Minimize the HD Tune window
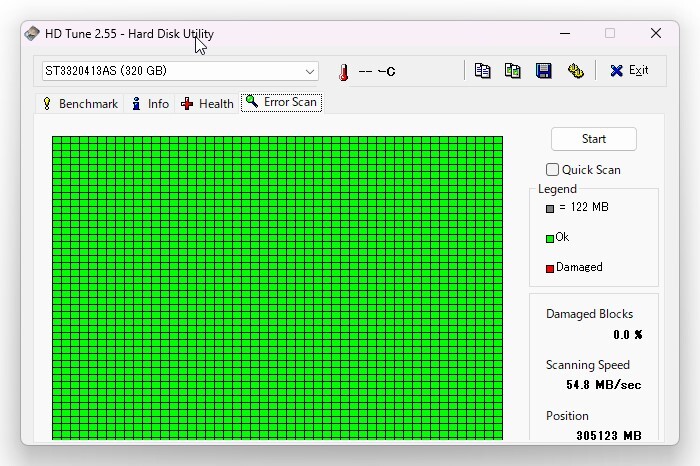The width and height of the screenshot is (700, 466). (x=565, y=33)
